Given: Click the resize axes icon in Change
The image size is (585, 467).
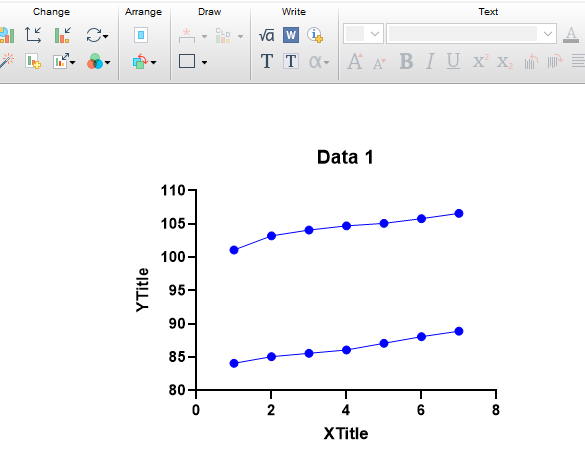Looking at the screenshot, I should click(33, 35).
